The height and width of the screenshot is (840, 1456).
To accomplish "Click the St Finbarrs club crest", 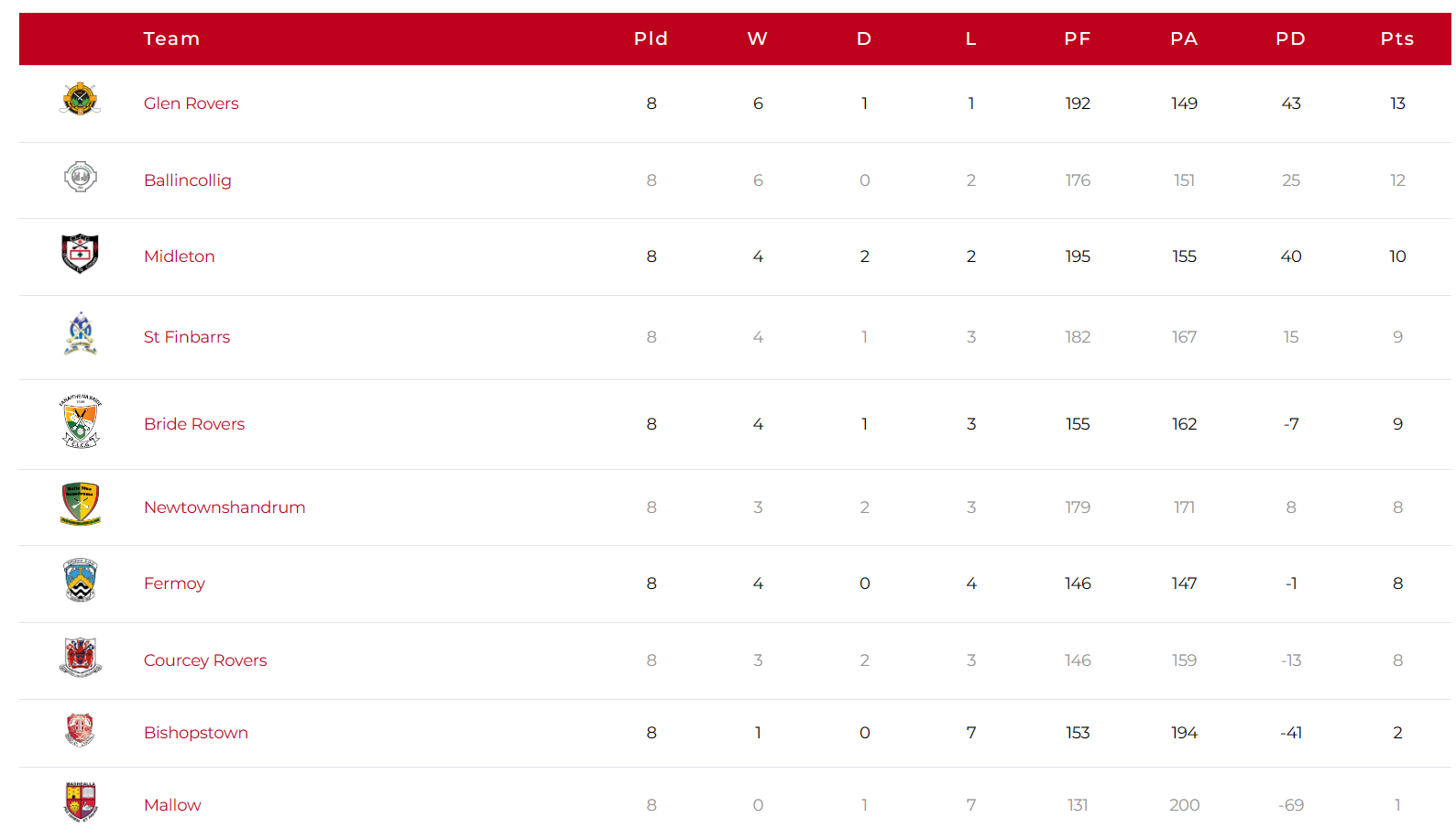I will (81, 333).
